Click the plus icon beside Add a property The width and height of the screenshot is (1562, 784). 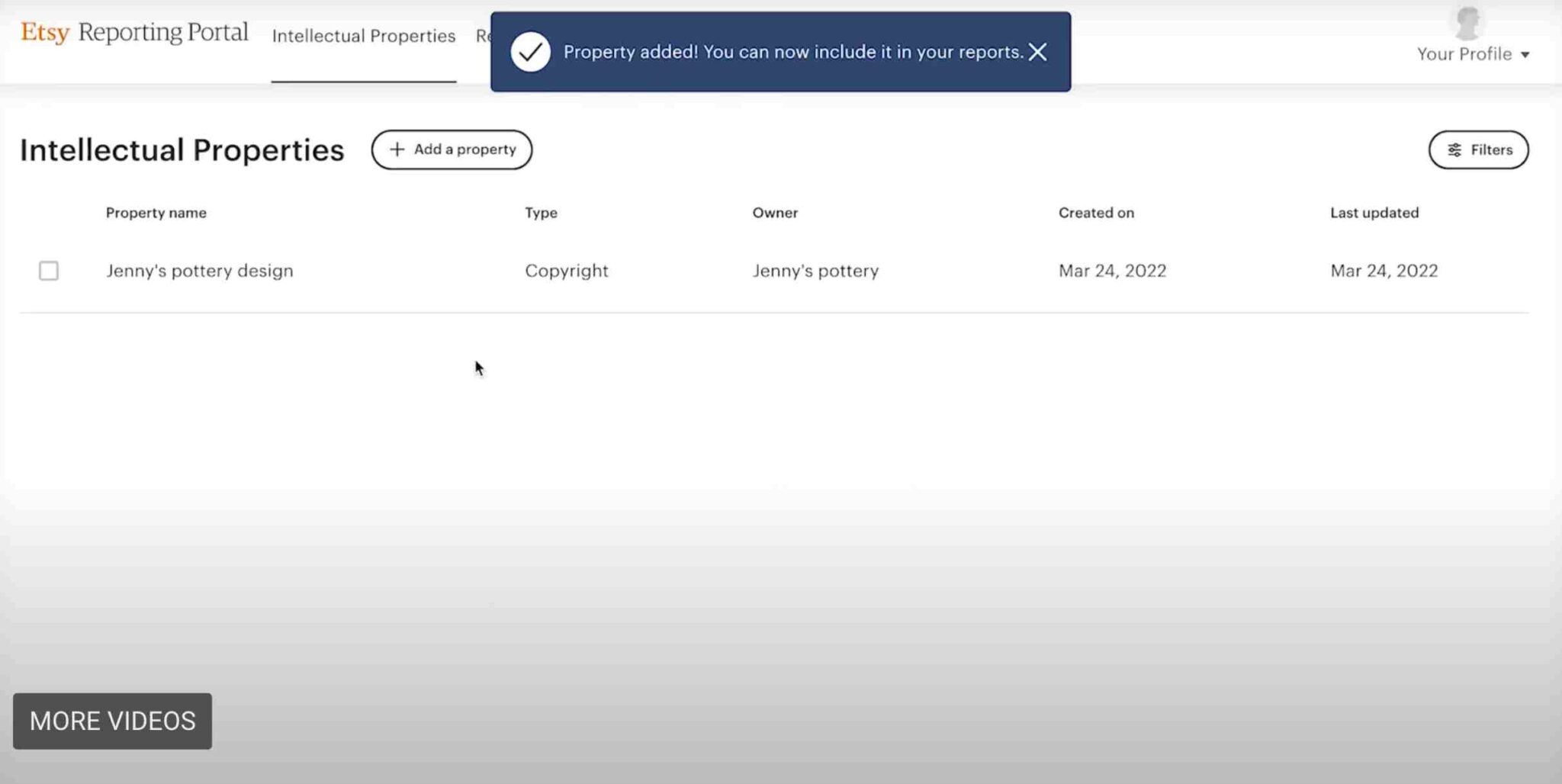[x=397, y=149]
